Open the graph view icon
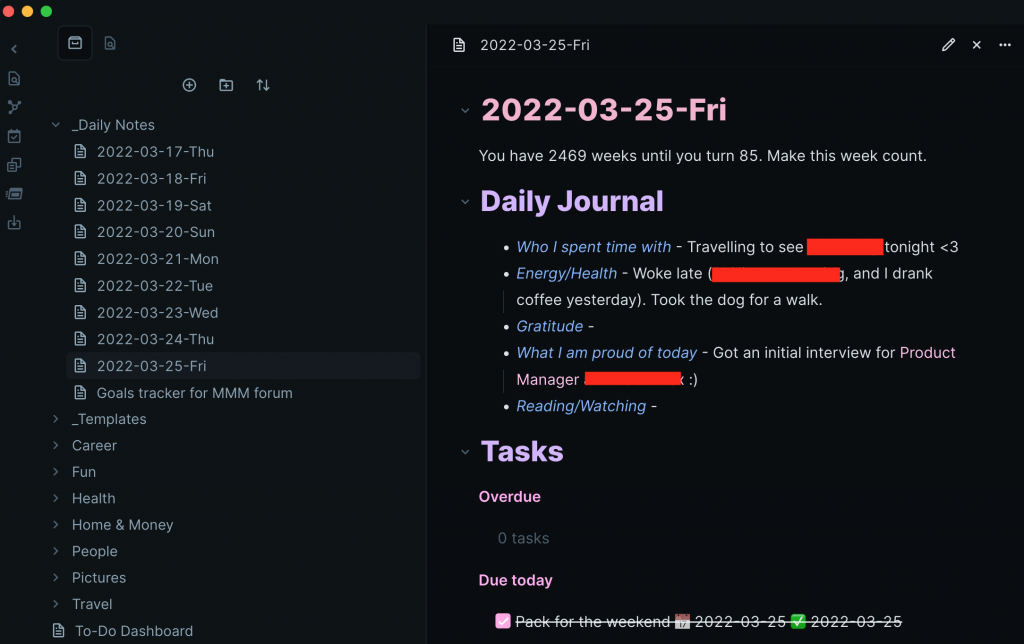Image resolution: width=1024 pixels, height=644 pixels. (x=14, y=107)
